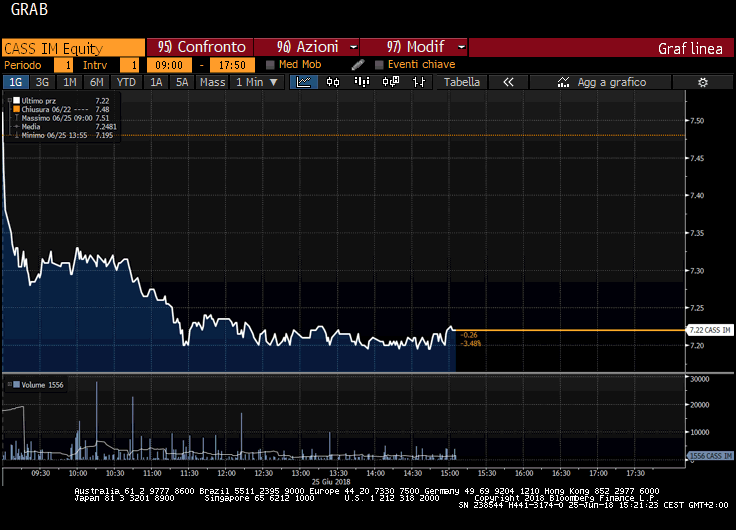Open the 1 Min interval dropdown

(x=259, y=82)
